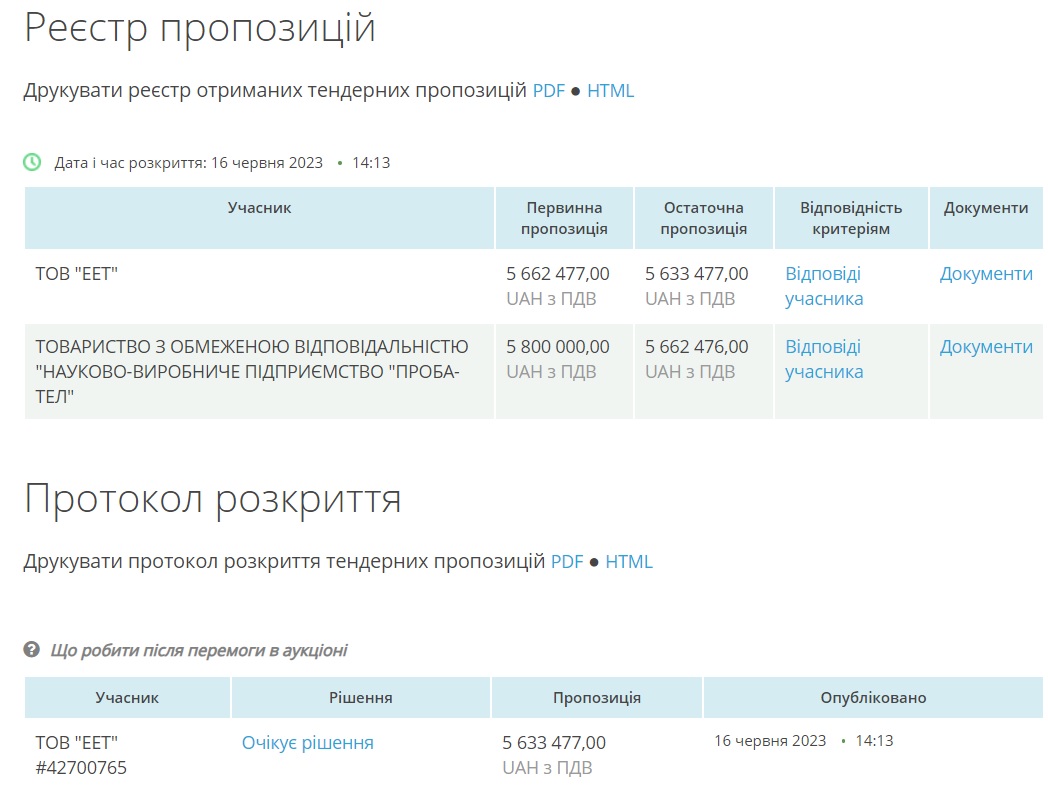The width and height of the screenshot is (1048, 807).
Task: Open the opening protocol HTML version
Action: tap(629, 562)
